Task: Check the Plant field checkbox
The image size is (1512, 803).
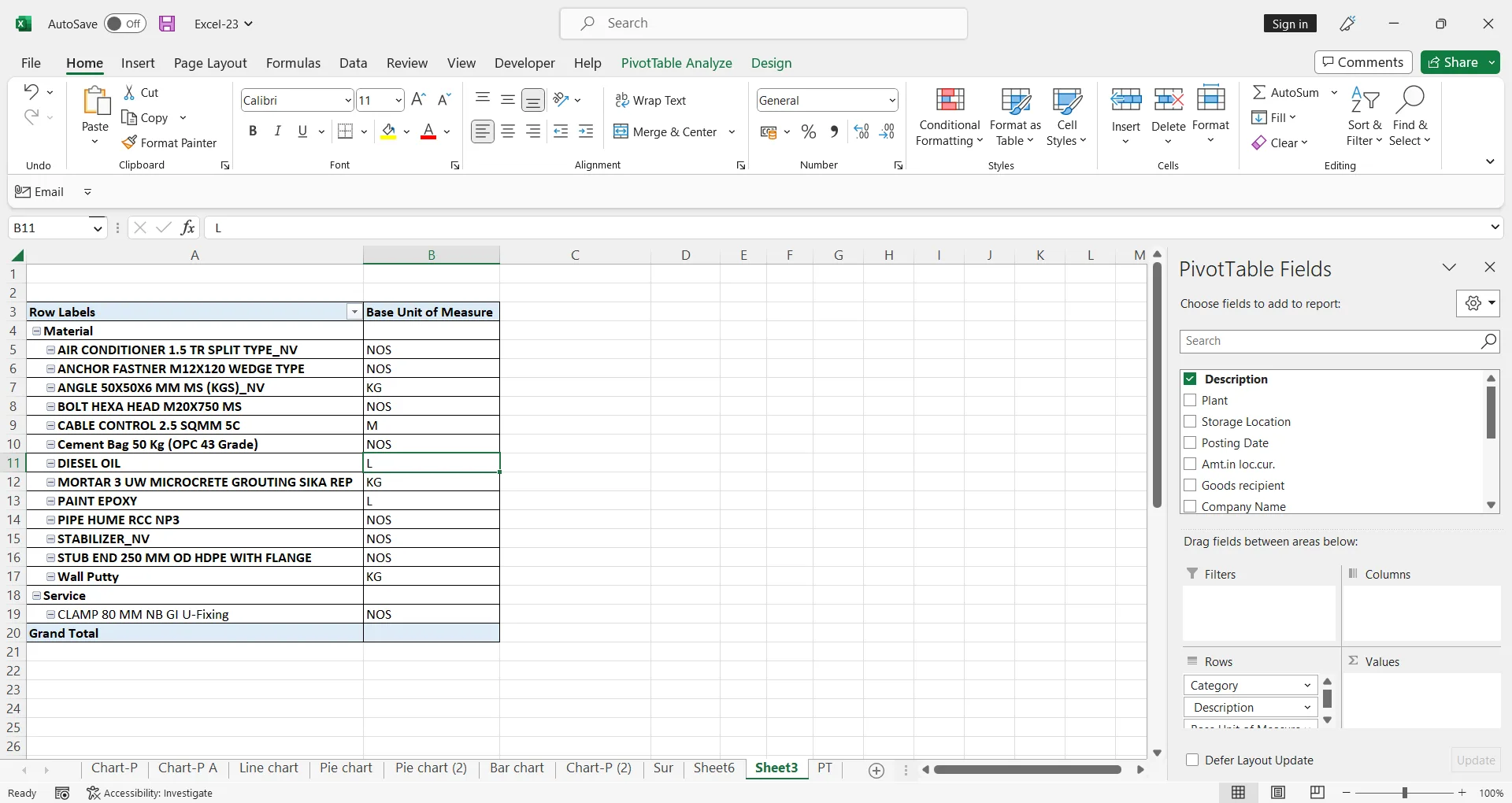Action: (x=1190, y=400)
